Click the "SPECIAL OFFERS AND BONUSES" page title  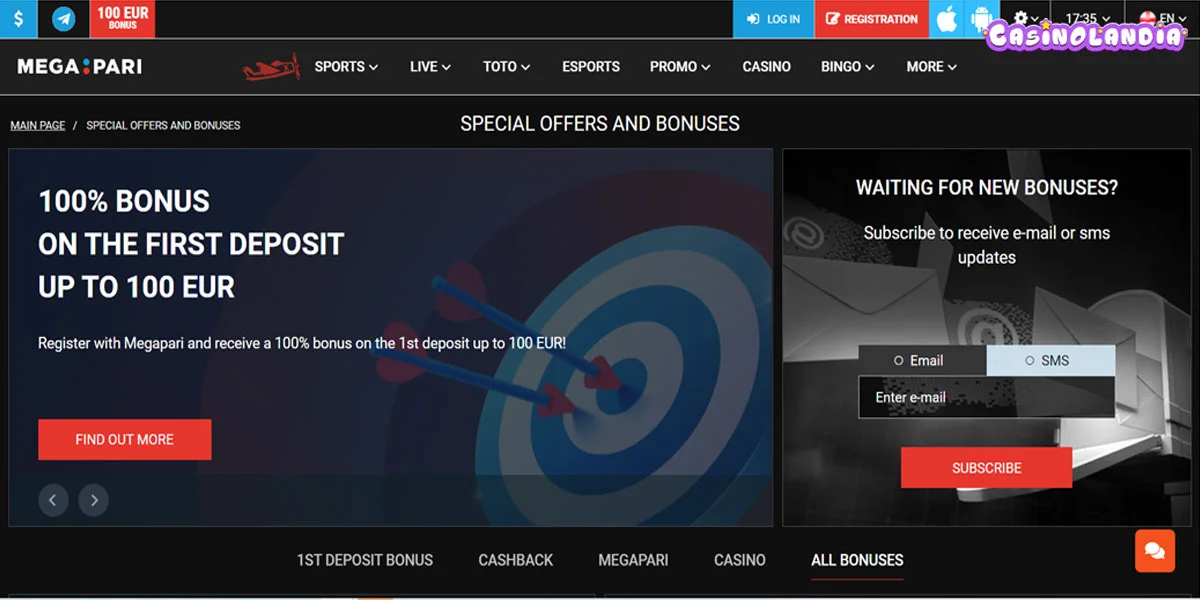600,124
